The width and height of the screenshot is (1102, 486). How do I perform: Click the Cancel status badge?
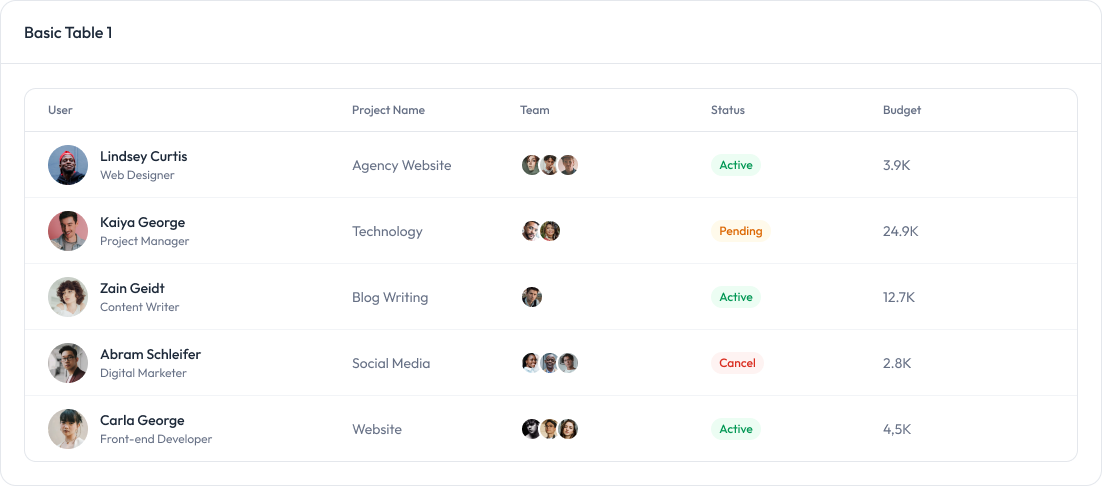tap(737, 363)
